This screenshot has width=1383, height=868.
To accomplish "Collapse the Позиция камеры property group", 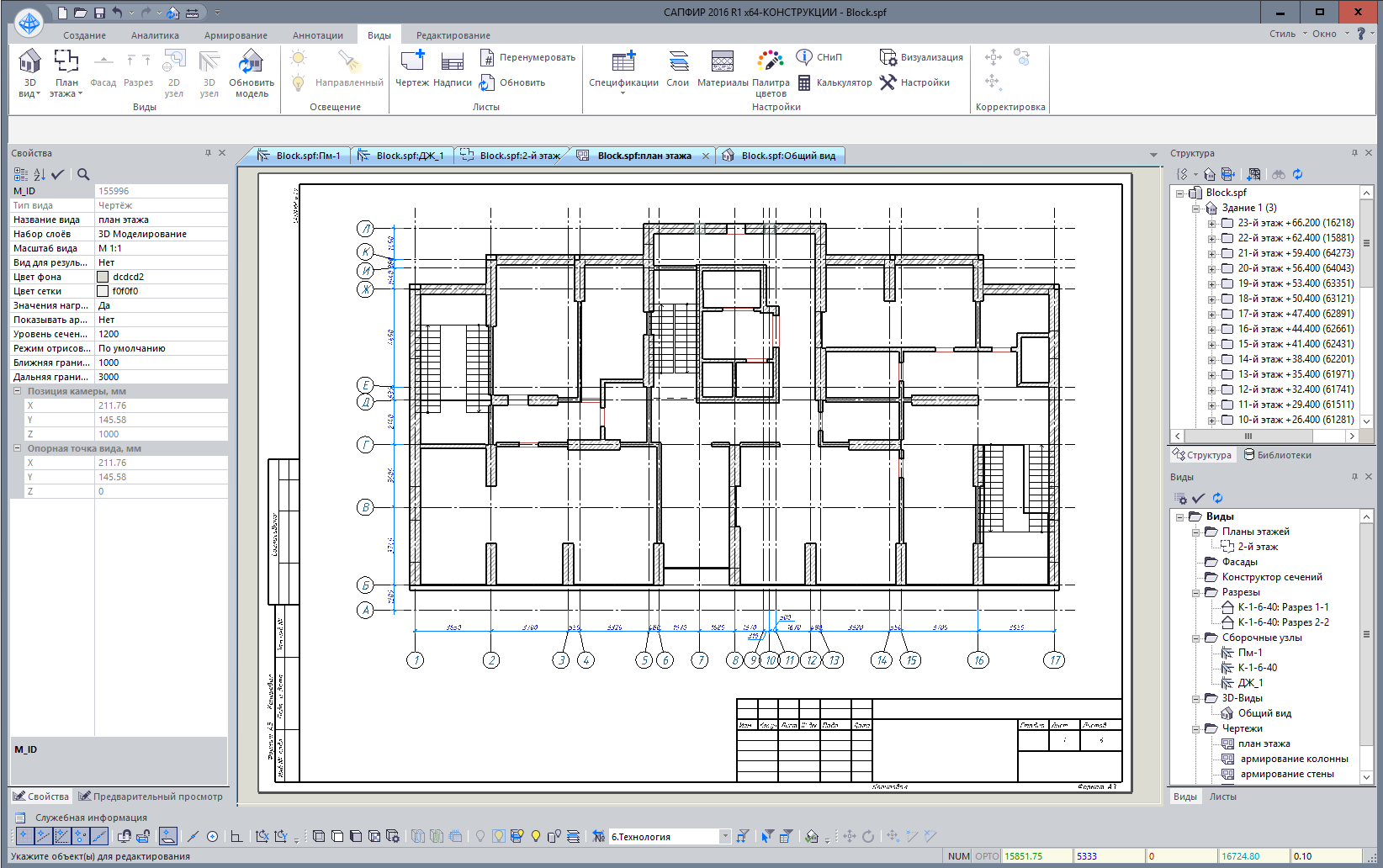I will pos(18,391).
